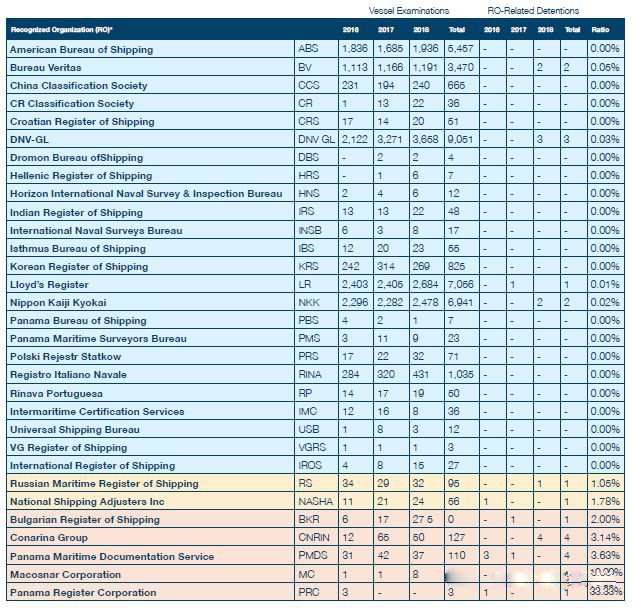This screenshot has height=608, width=633.
Task: Click 'International Naval Surveys Bureau' text
Action: pyautogui.click(x=96, y=231)
